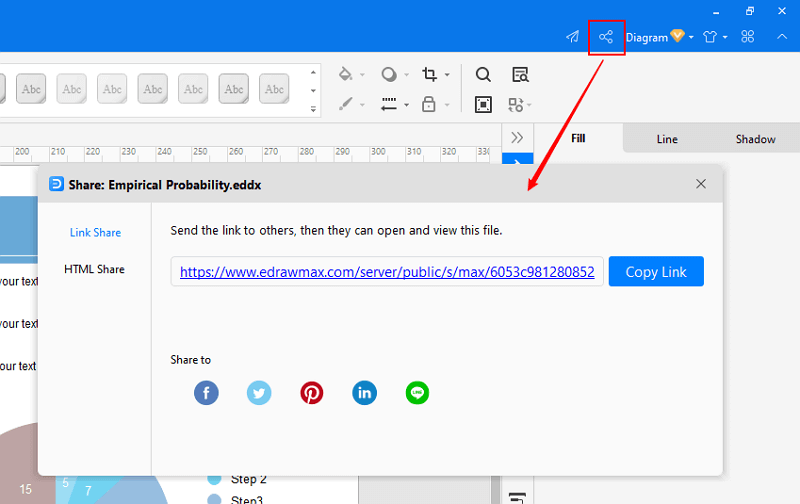The height and width of the screenshot is (504, 800).
Task: Collapse the right panel with double chevron
Action: tap(517, 138)
